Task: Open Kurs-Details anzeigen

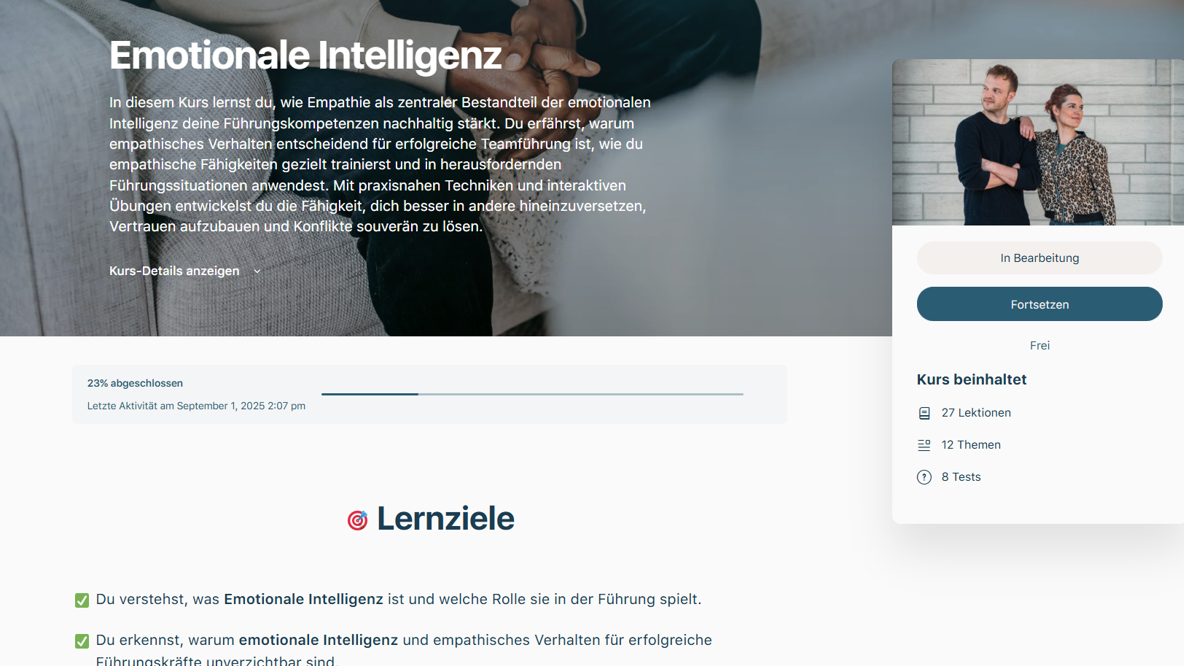Action: click(x=174, y=271)
